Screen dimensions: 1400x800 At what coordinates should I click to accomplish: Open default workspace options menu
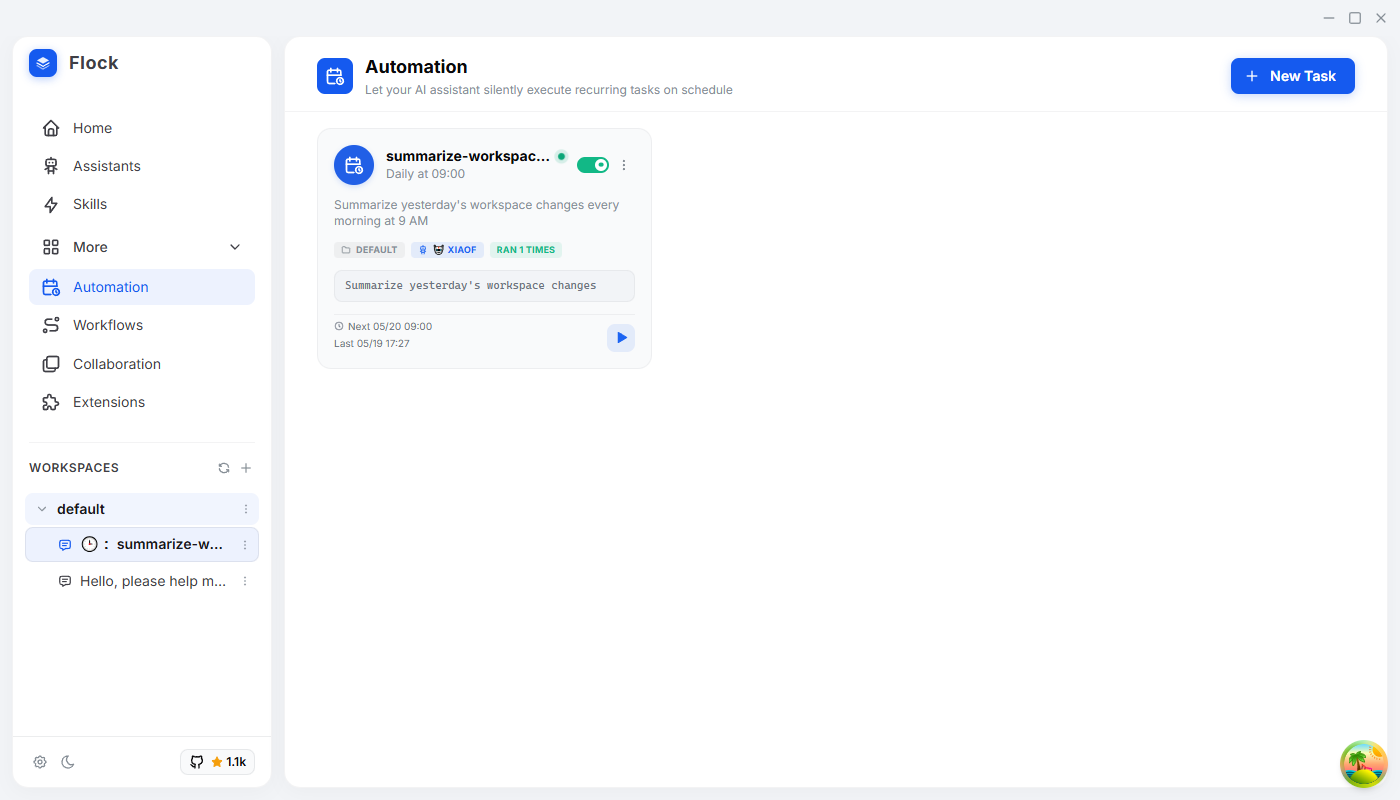click(246, 509)
